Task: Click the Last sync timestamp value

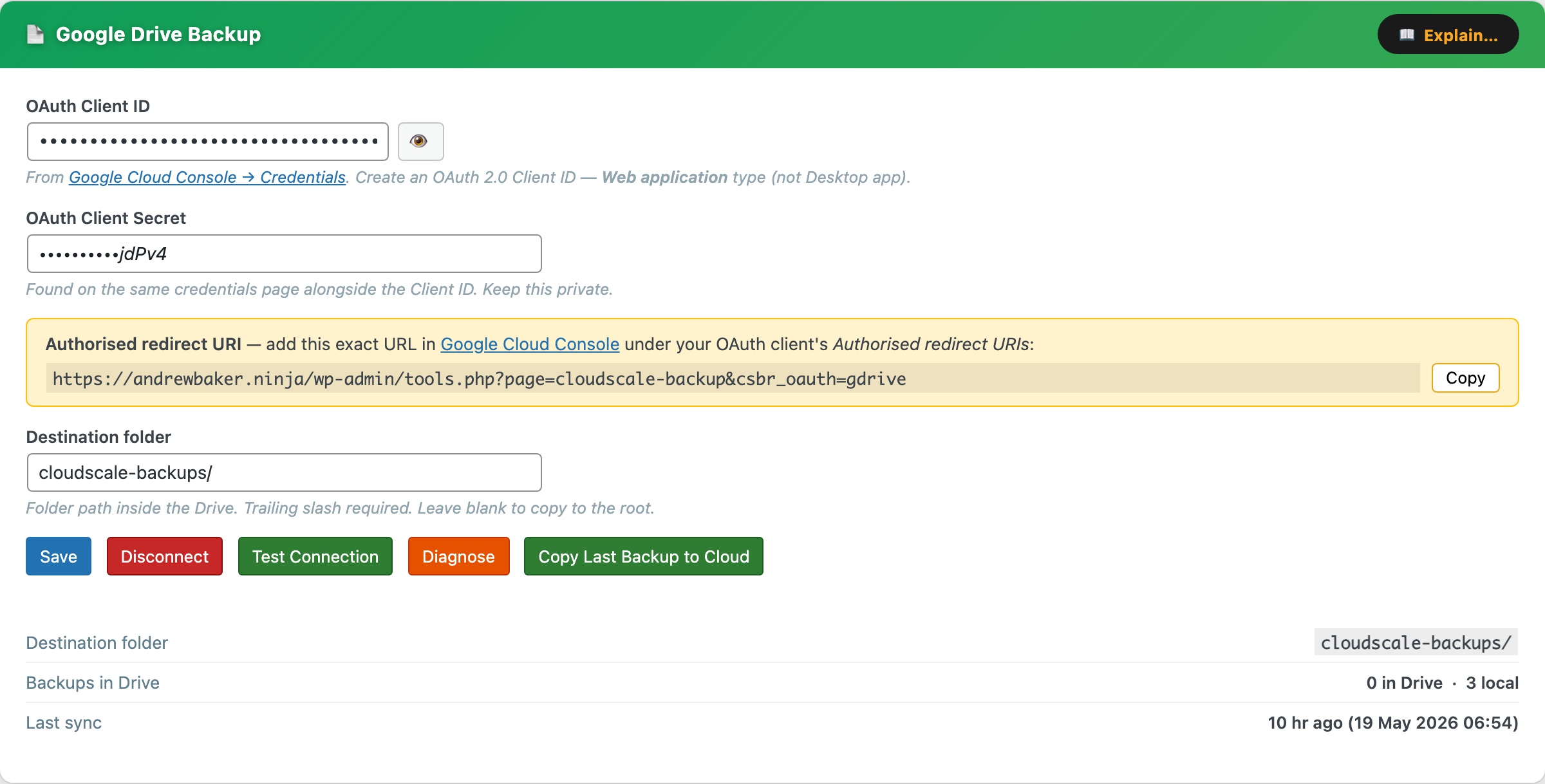Action: 1393,722
